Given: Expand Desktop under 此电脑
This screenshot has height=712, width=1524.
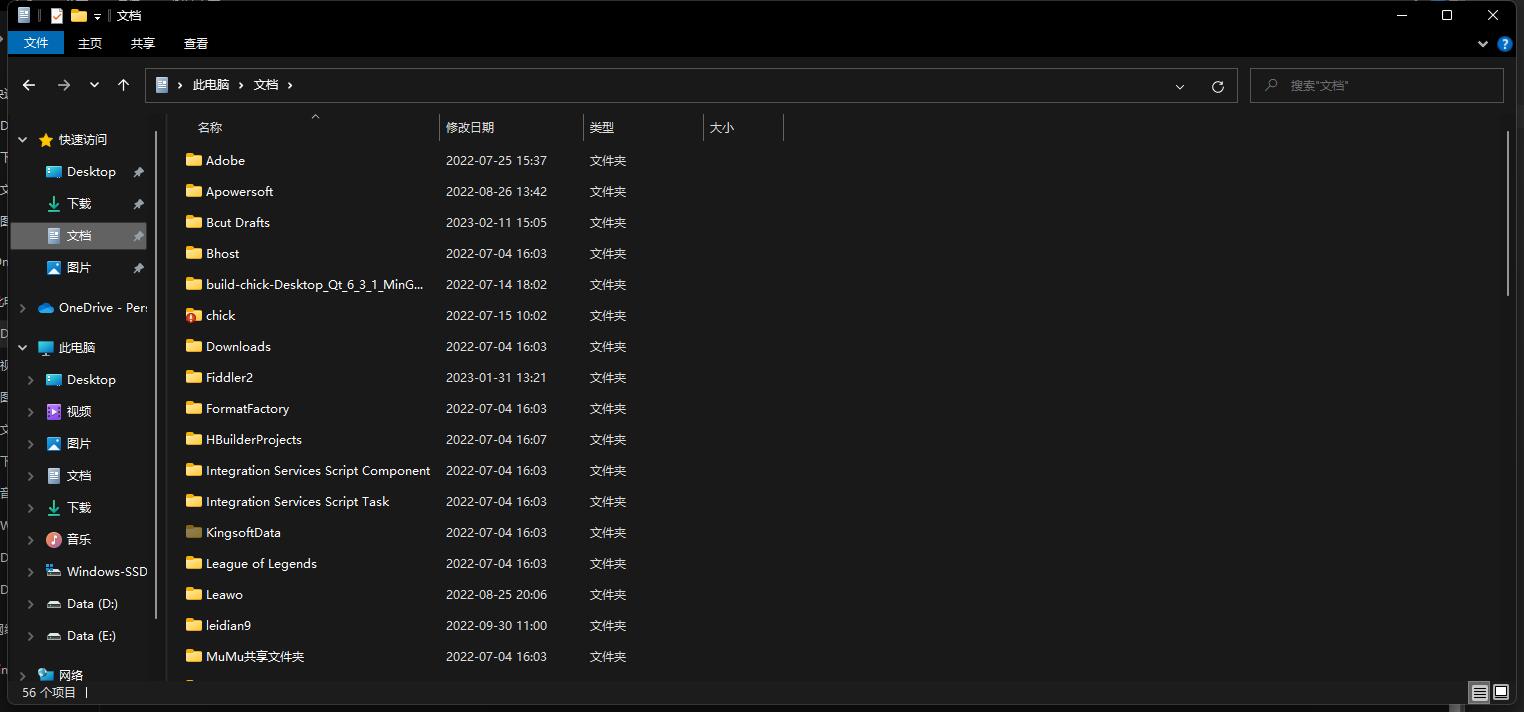Looking at the screenshot, I should tap(31, 380).
